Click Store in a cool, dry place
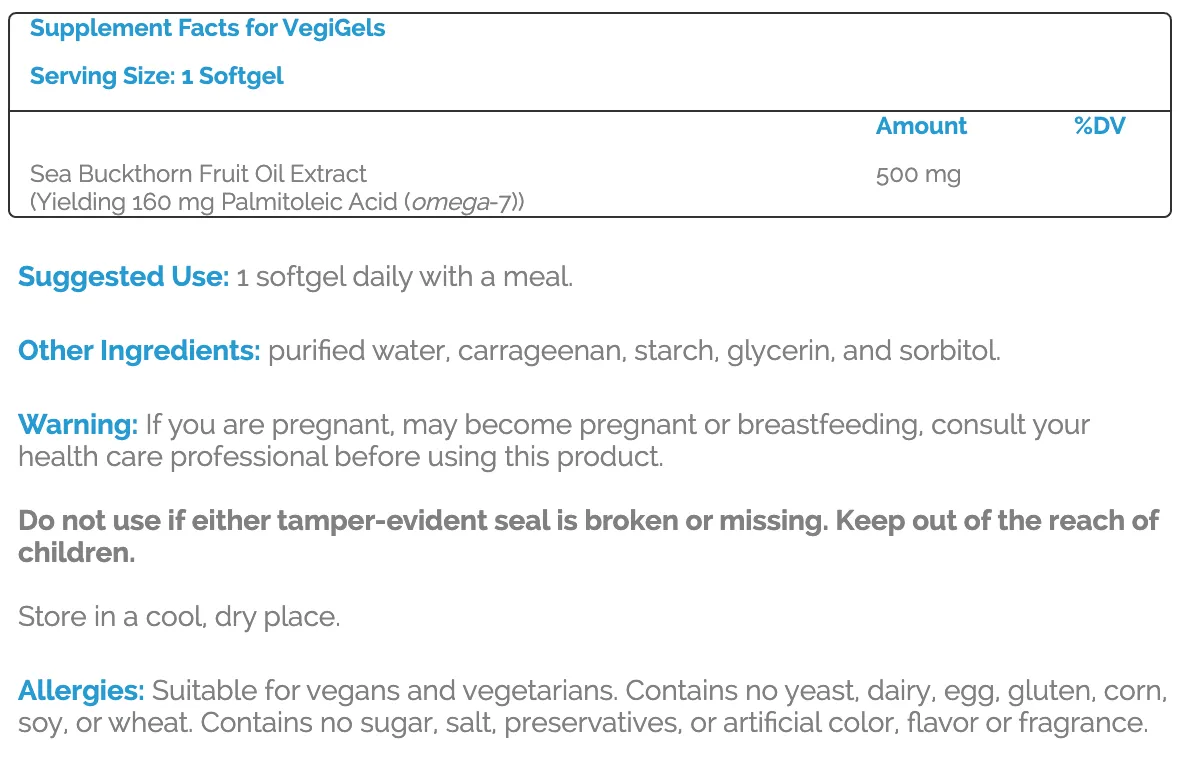 coord(179,617)
